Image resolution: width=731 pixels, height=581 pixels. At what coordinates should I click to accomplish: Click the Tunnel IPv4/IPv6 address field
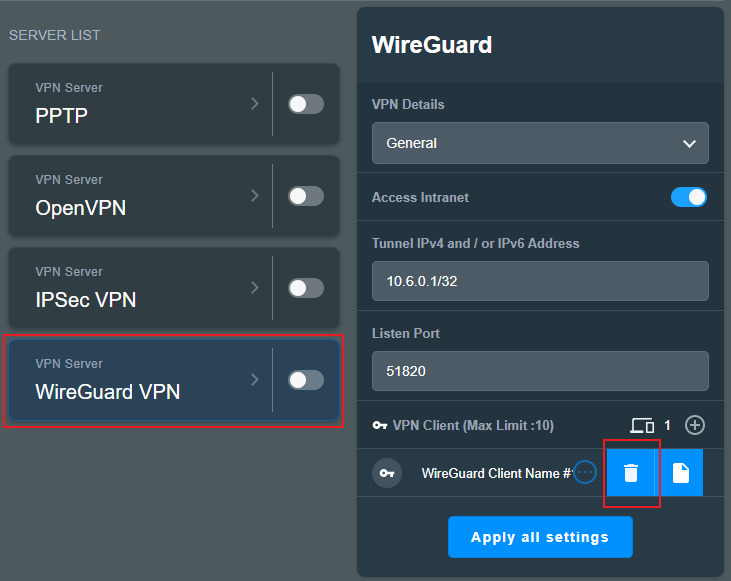540,281
